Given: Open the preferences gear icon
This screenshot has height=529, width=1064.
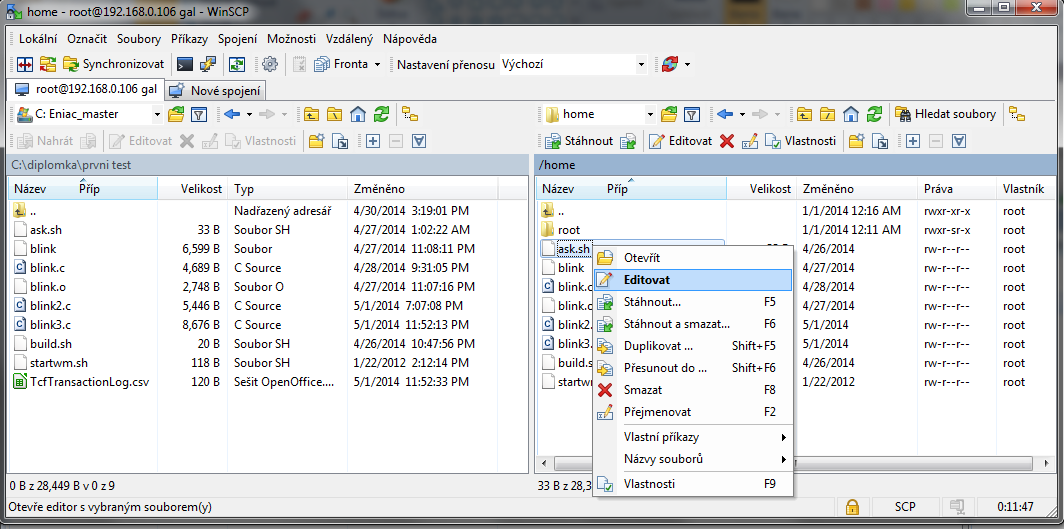Looking at the screenshot, I should point(270,64).
